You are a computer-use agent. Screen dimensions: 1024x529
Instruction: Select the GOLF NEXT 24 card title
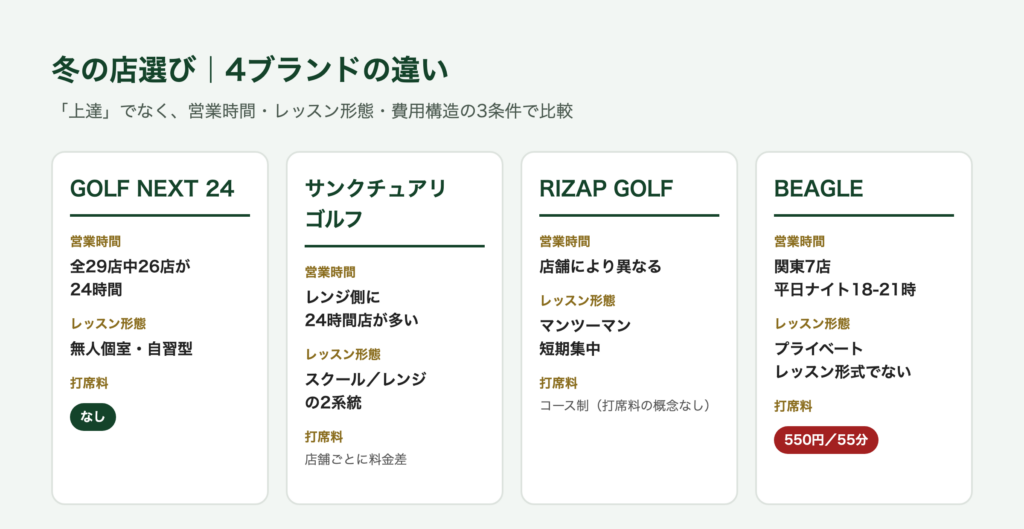(x=152, y=189)
